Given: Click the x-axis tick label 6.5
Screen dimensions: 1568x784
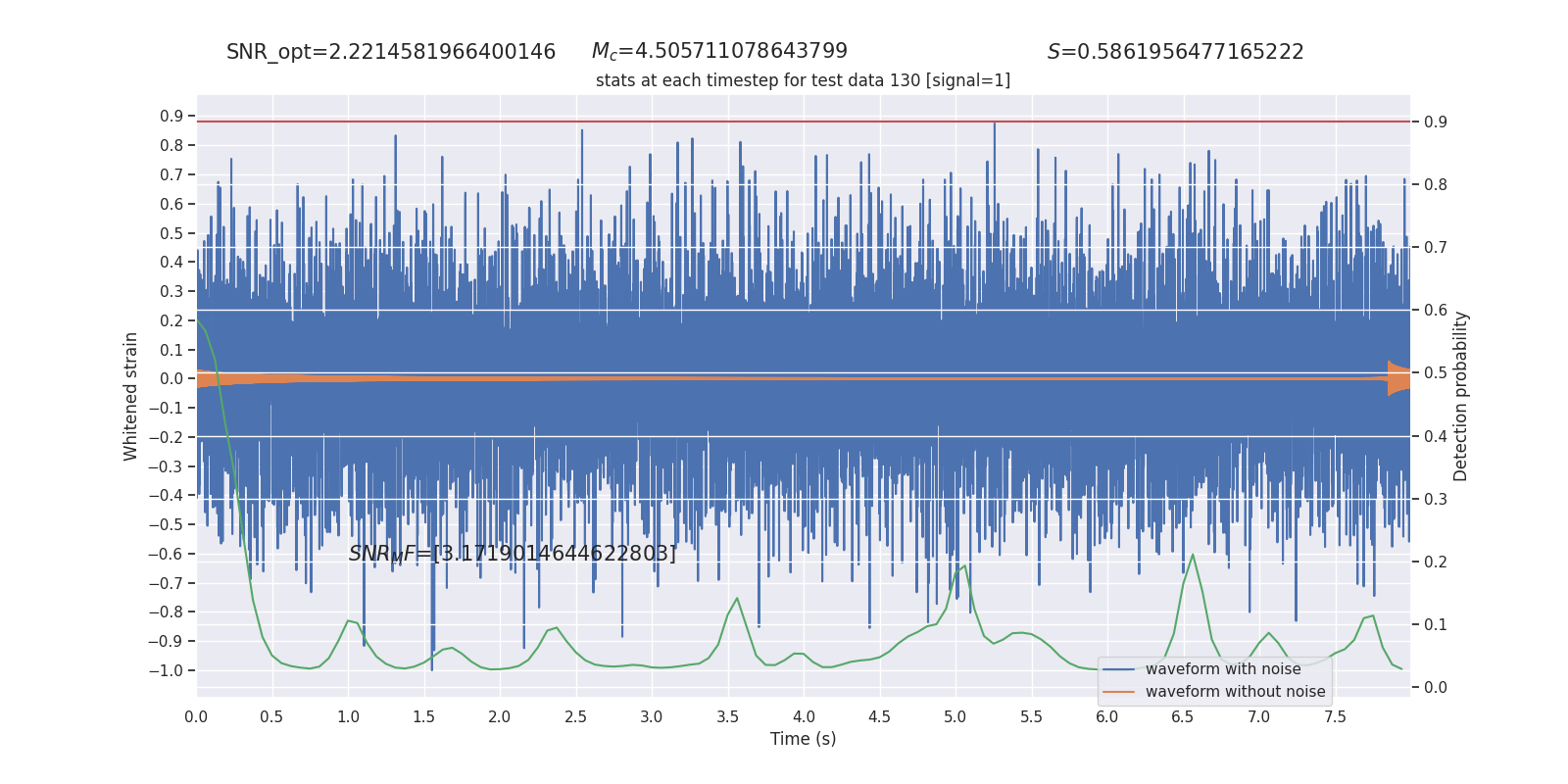Looking at the screenshot, I should click(x=1183, y=717).
